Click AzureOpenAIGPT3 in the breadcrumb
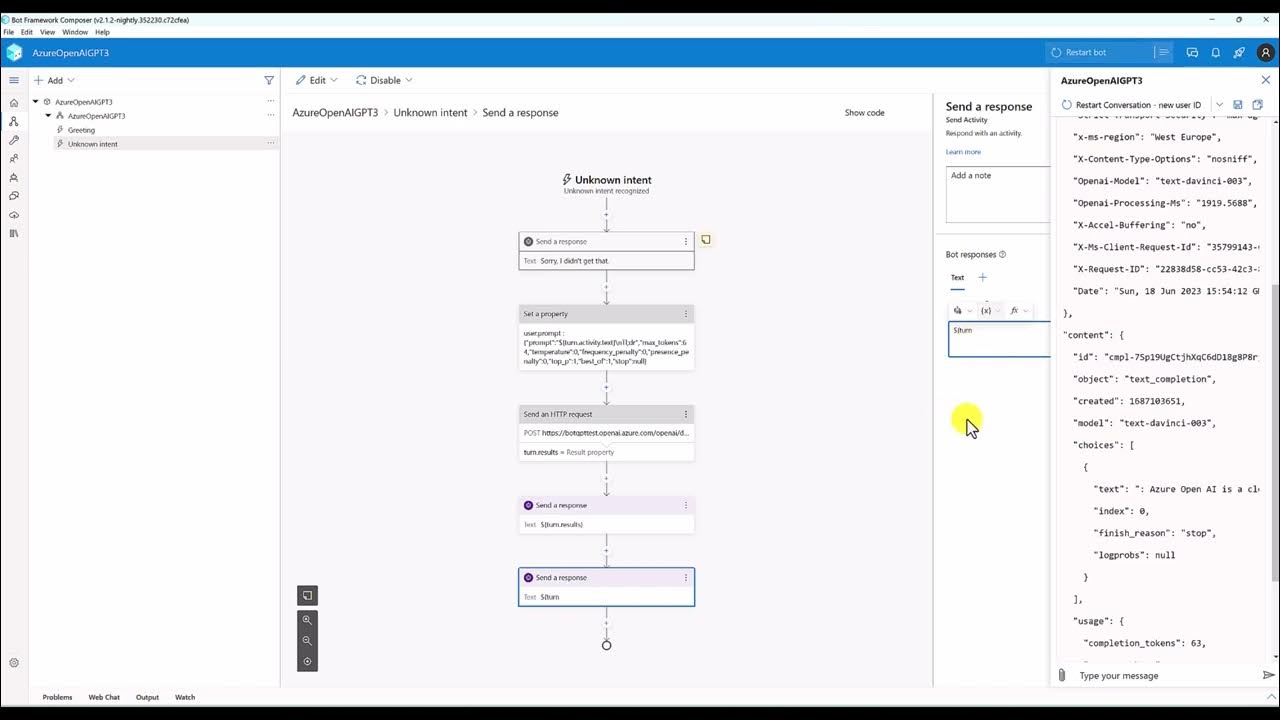 (x=335, y=113)
